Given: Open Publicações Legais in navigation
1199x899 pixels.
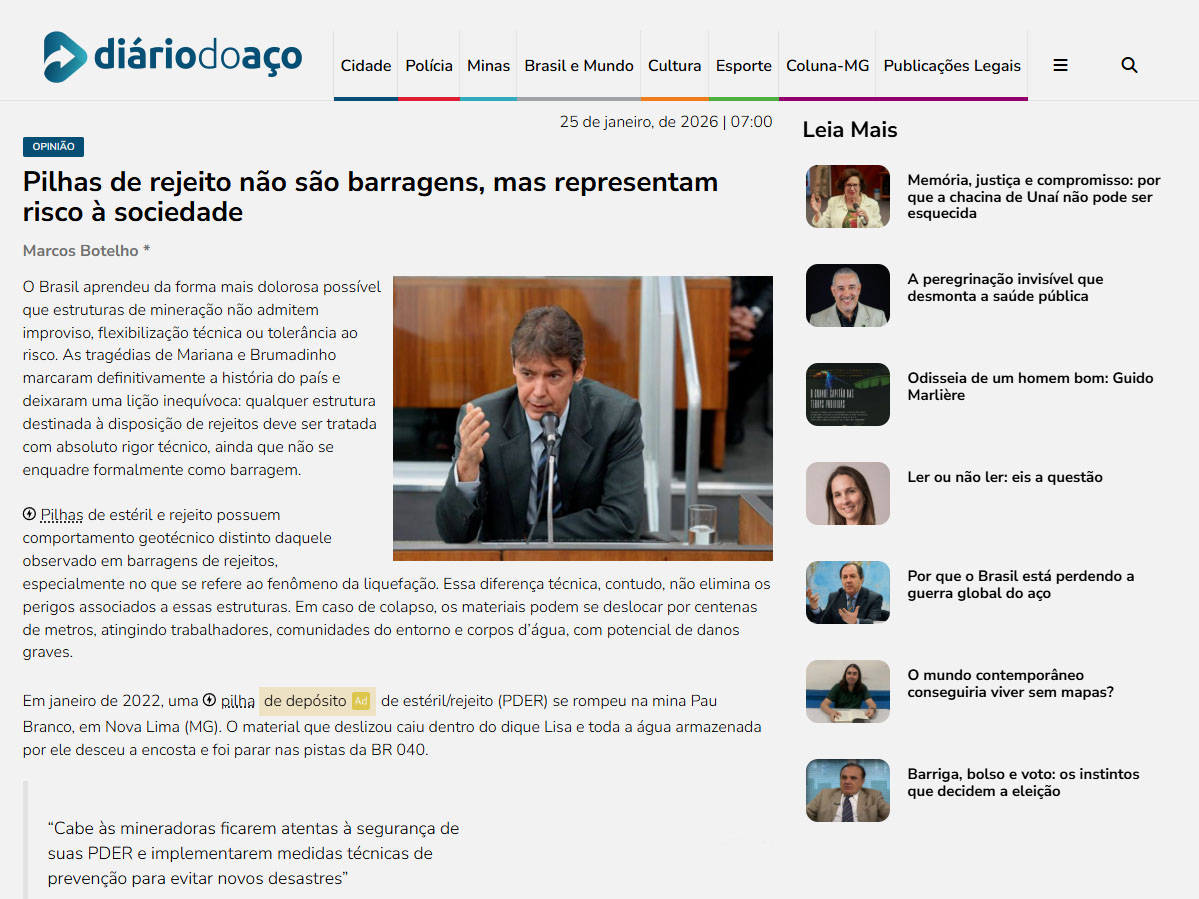Looking at the screenshot, I should [x=952, y=66].
